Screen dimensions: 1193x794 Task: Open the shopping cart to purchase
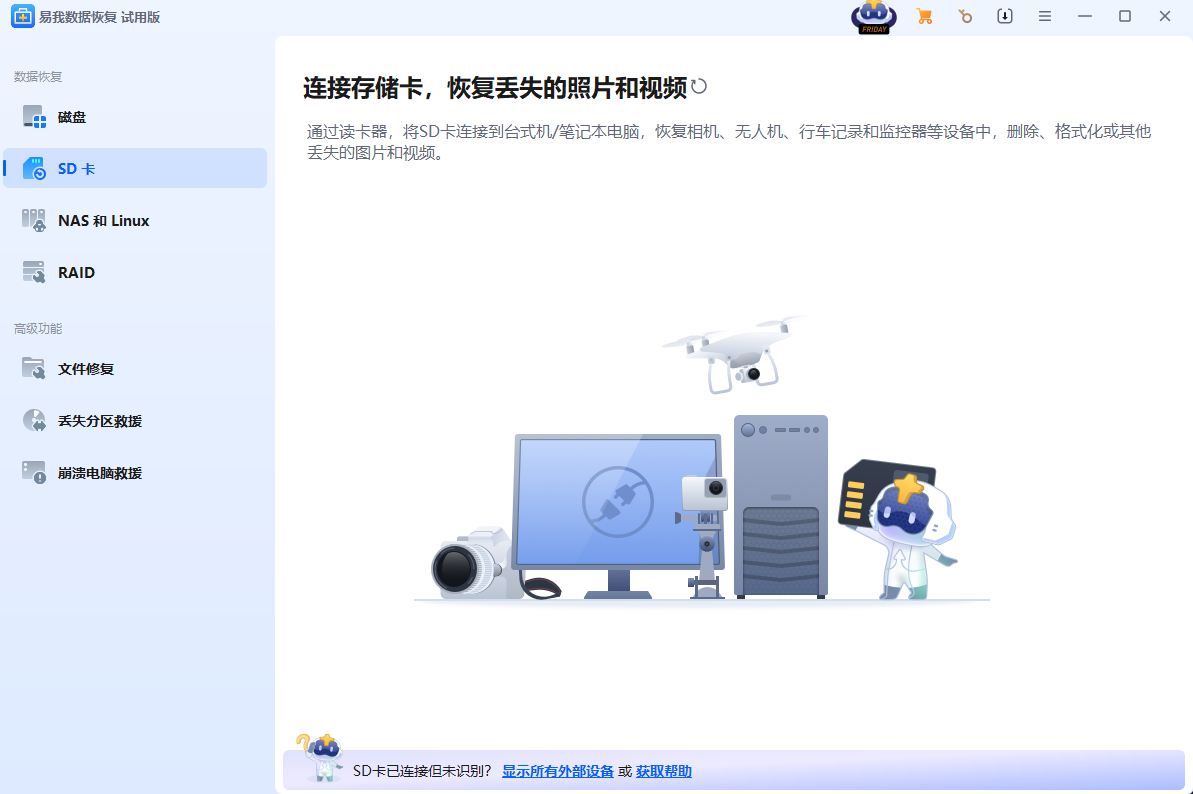(x=925, y=16)
